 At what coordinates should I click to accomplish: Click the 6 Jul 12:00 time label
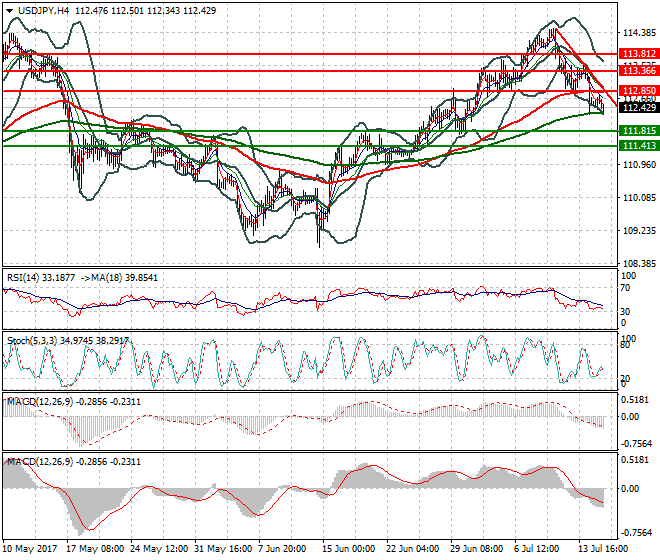coord(536,549)
